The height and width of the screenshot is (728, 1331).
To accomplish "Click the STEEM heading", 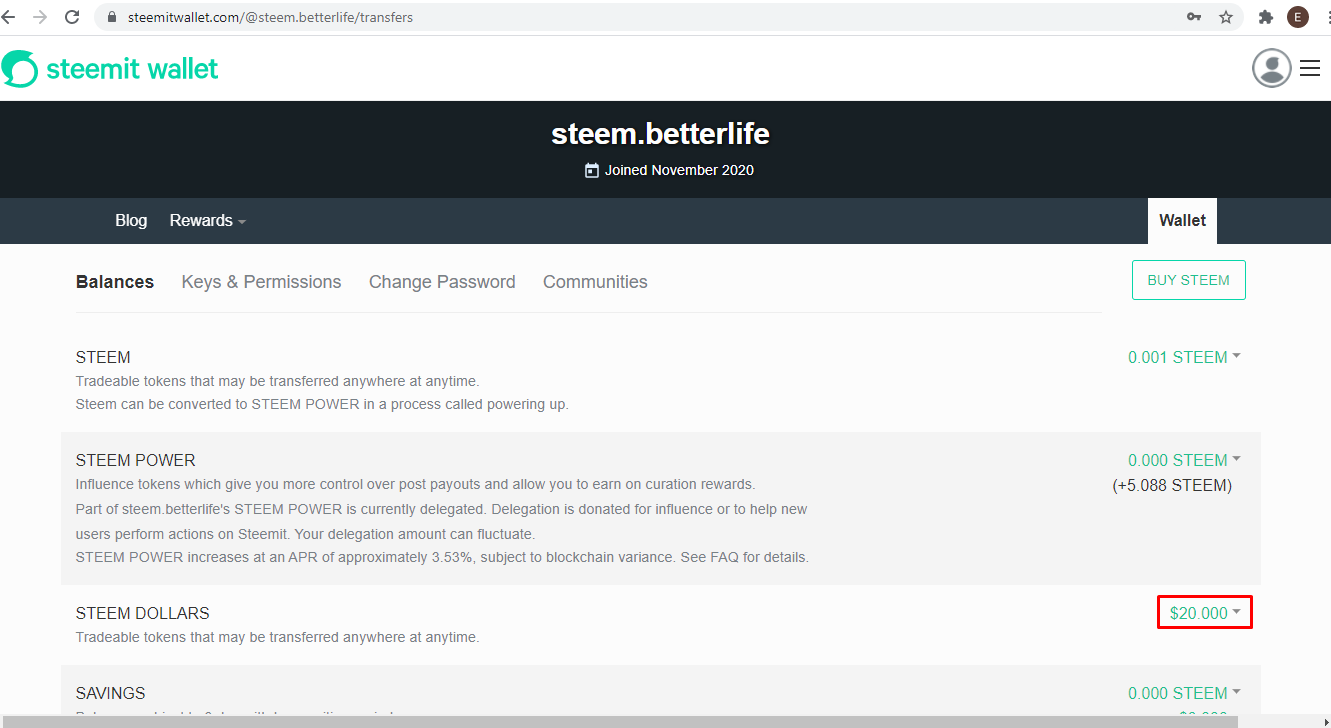I will pos(103,357).
